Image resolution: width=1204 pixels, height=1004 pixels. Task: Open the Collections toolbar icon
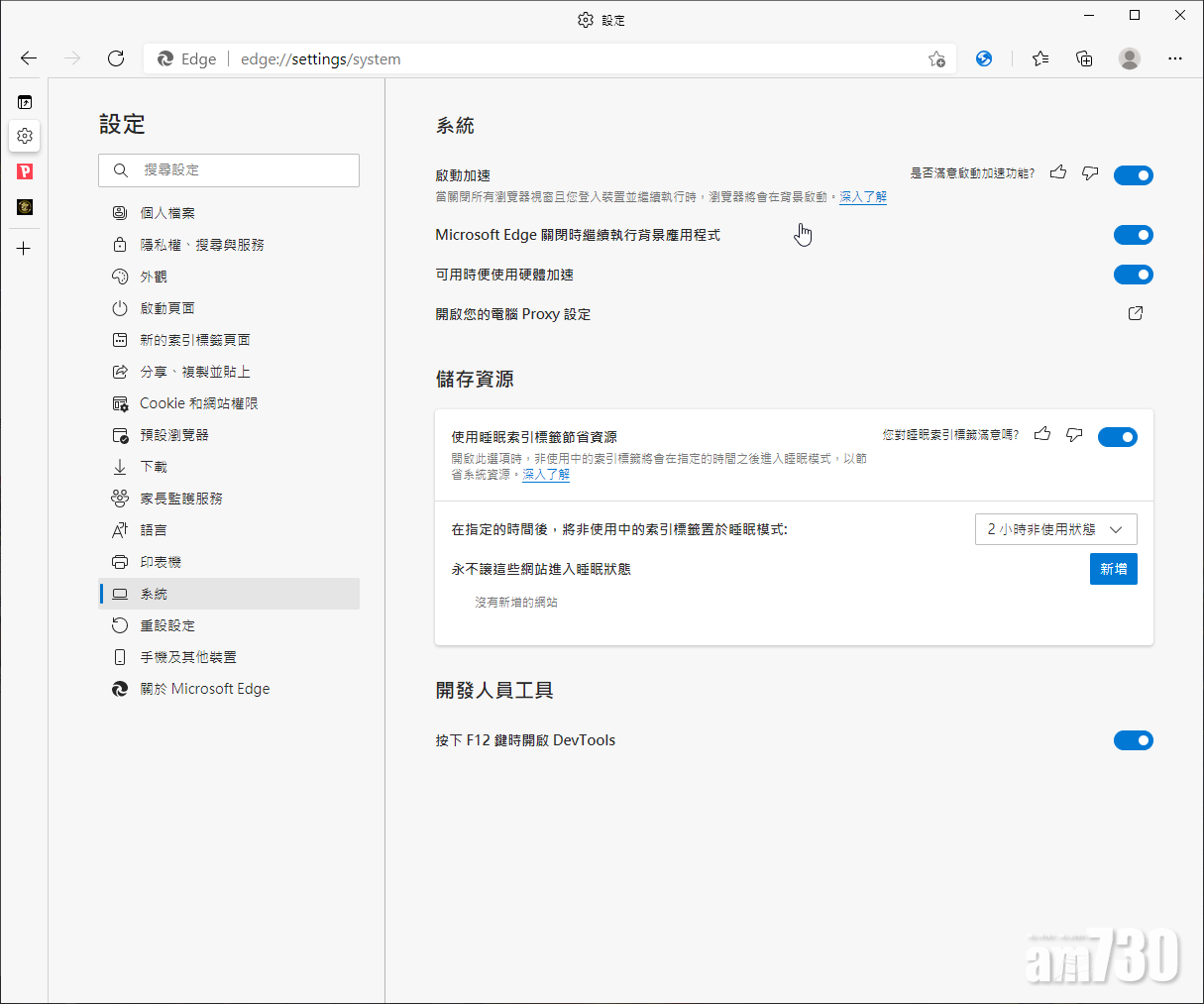(x=1084, y=58)
